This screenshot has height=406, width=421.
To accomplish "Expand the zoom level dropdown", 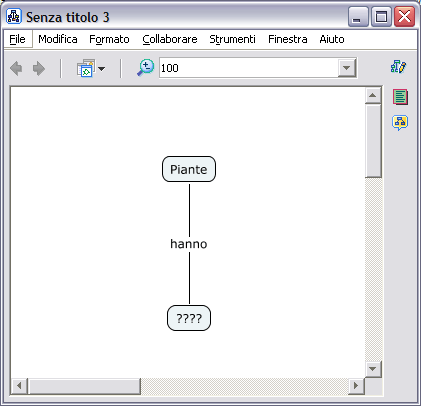I will click(347, 68).
